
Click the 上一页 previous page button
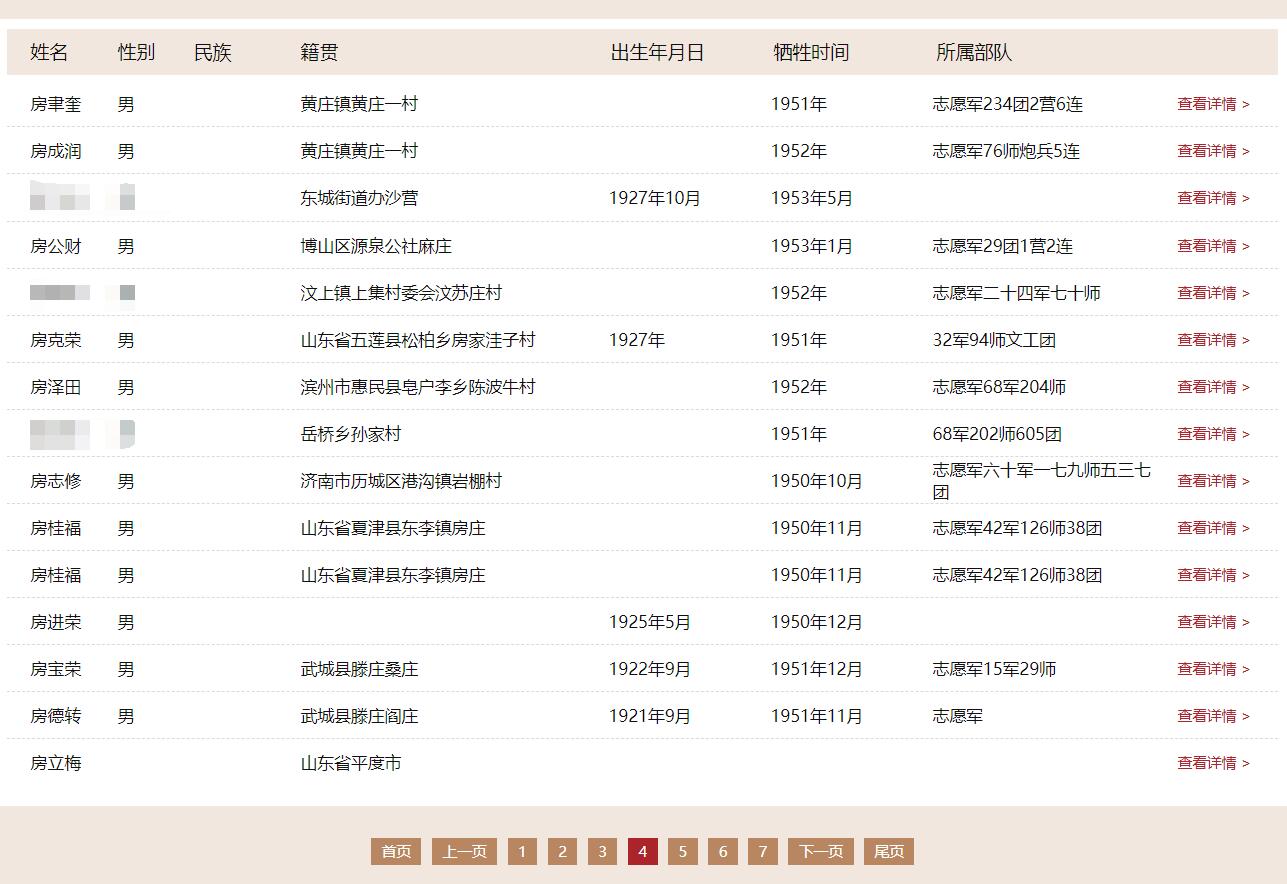point(464,851)
